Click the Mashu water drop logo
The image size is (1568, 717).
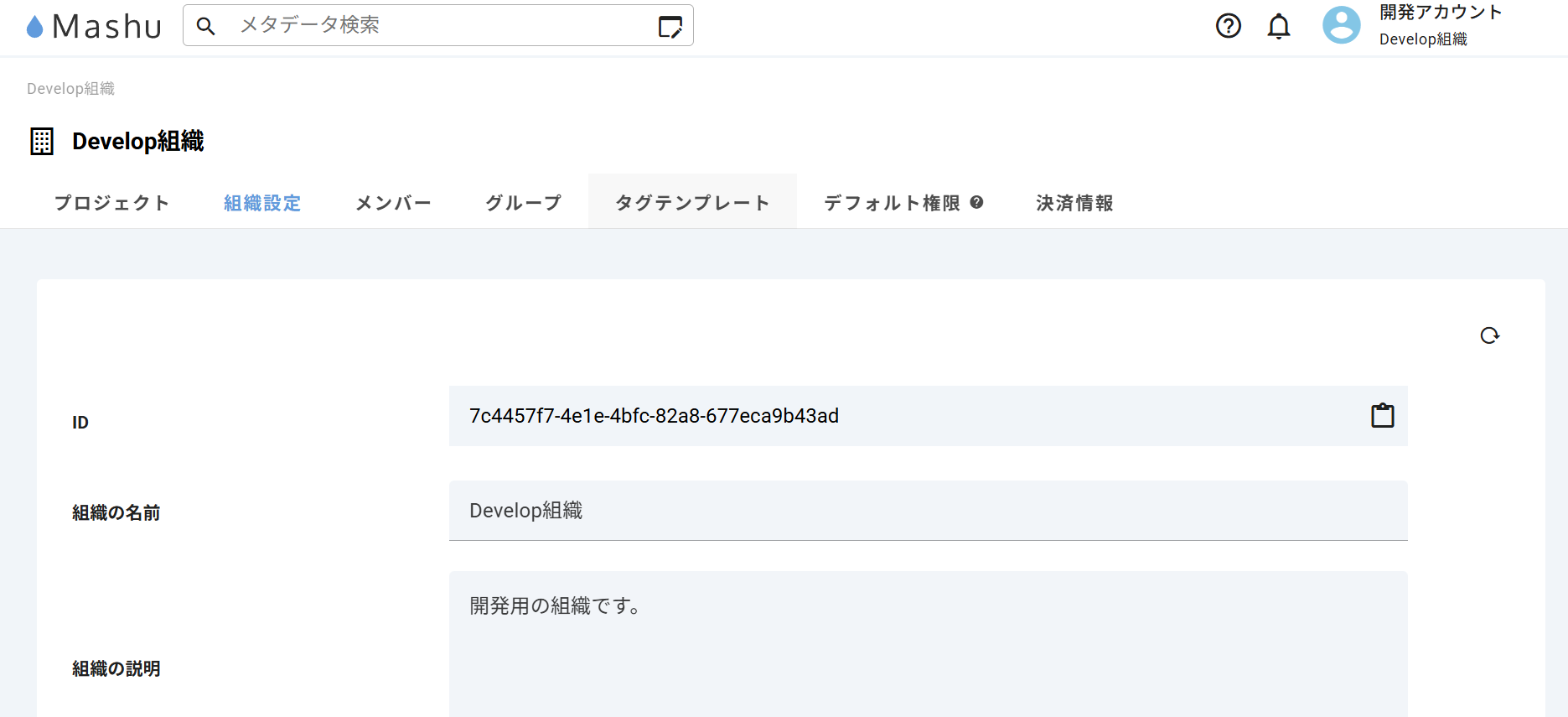(x=34, y=28)
